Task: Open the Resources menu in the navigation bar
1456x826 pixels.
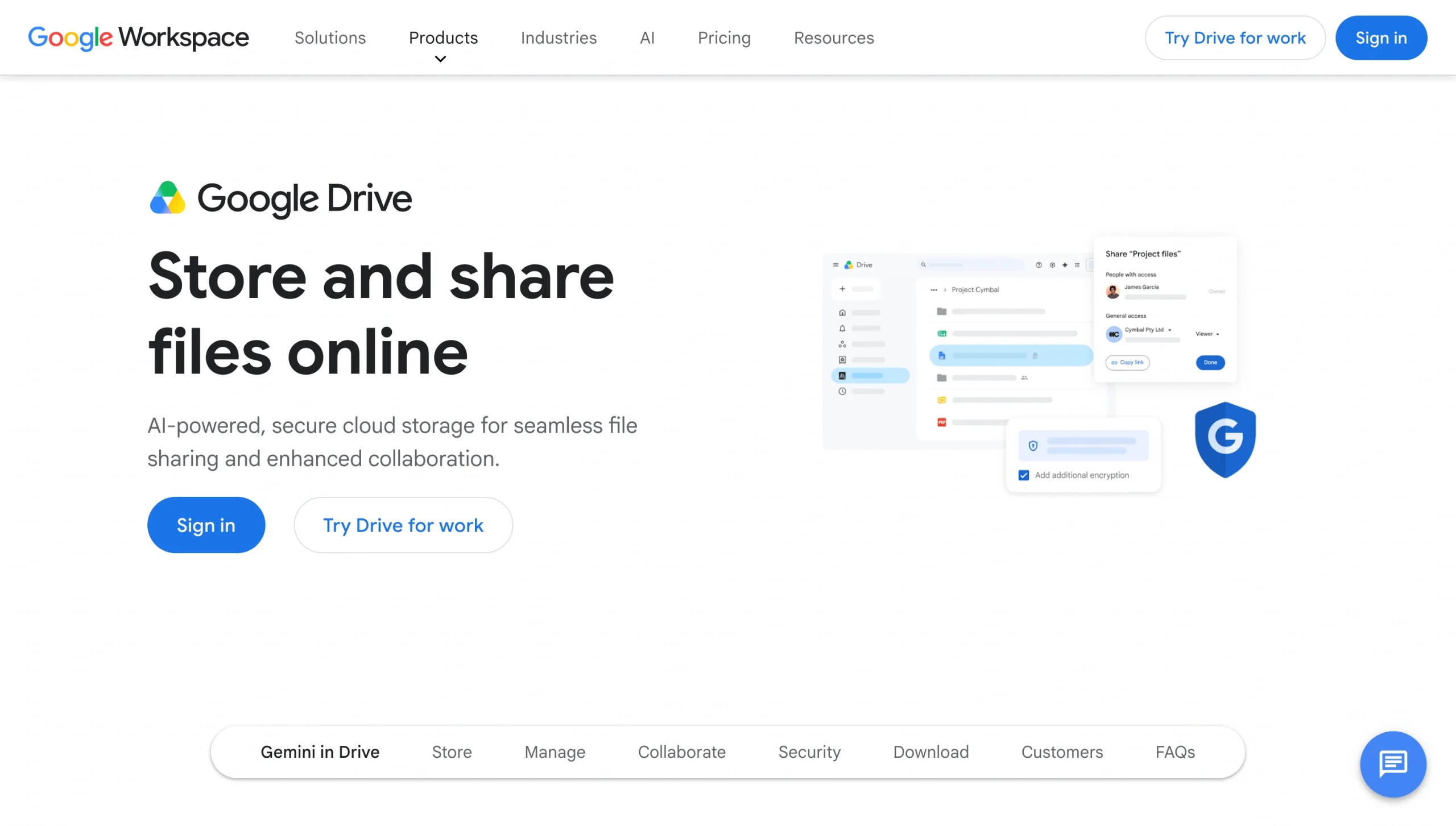Action: coord(834,38)
